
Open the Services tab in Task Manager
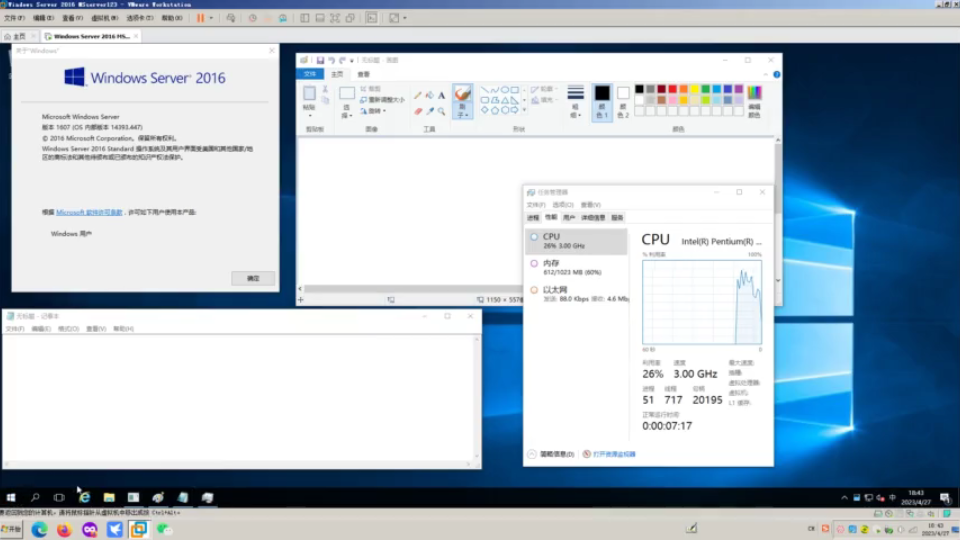coord(617,217)
